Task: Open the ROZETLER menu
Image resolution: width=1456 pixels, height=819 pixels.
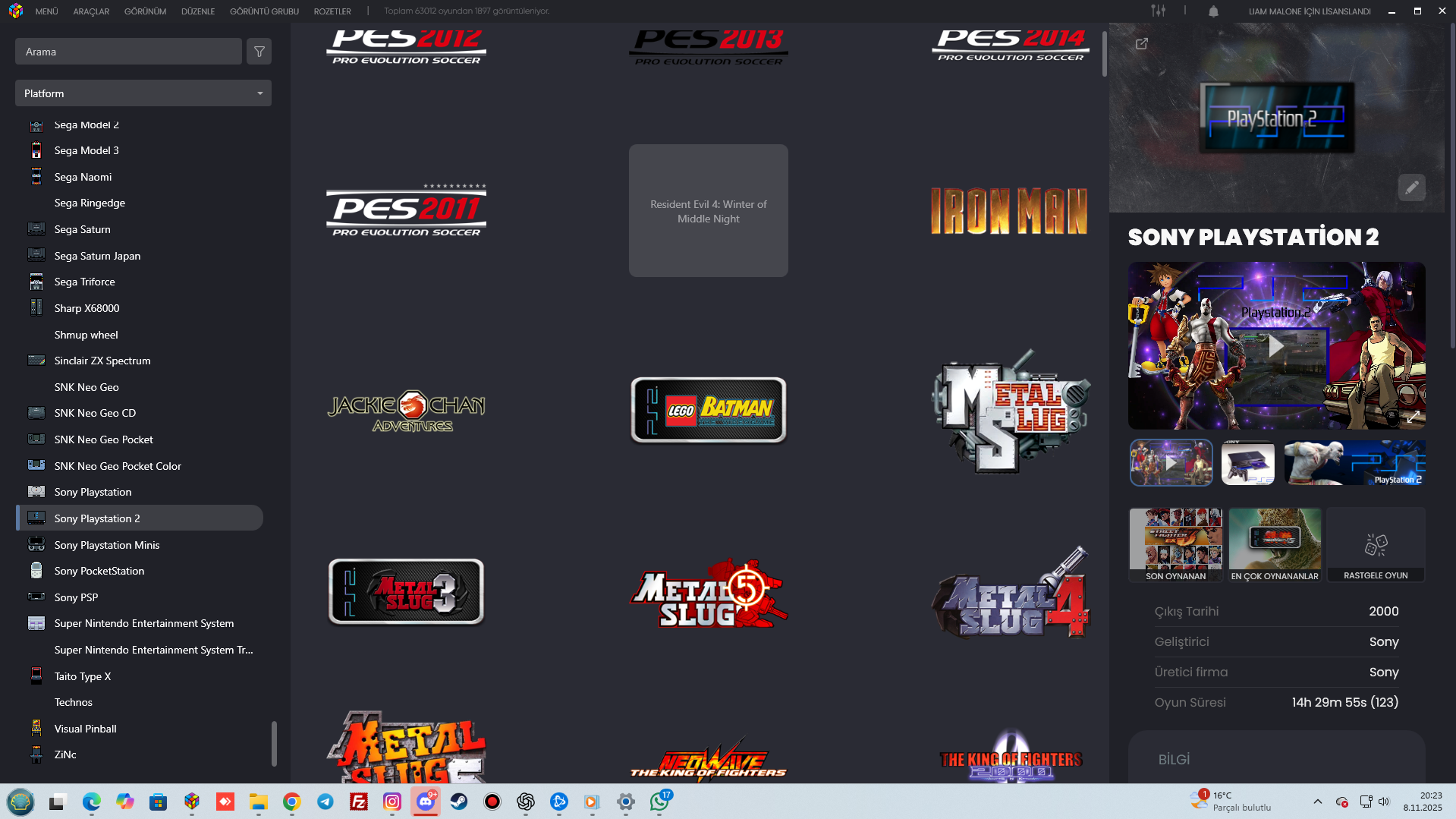Action: (332, 11)
